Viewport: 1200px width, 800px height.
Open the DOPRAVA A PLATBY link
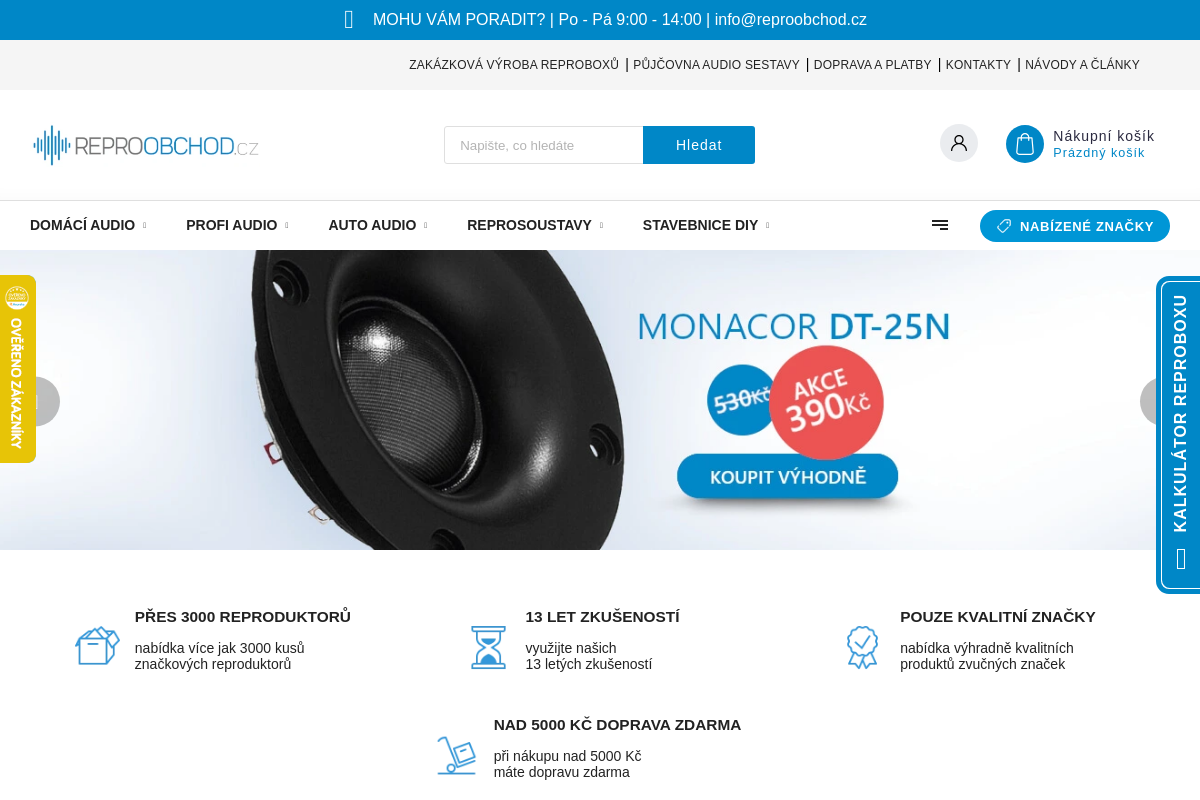(872, 65)
